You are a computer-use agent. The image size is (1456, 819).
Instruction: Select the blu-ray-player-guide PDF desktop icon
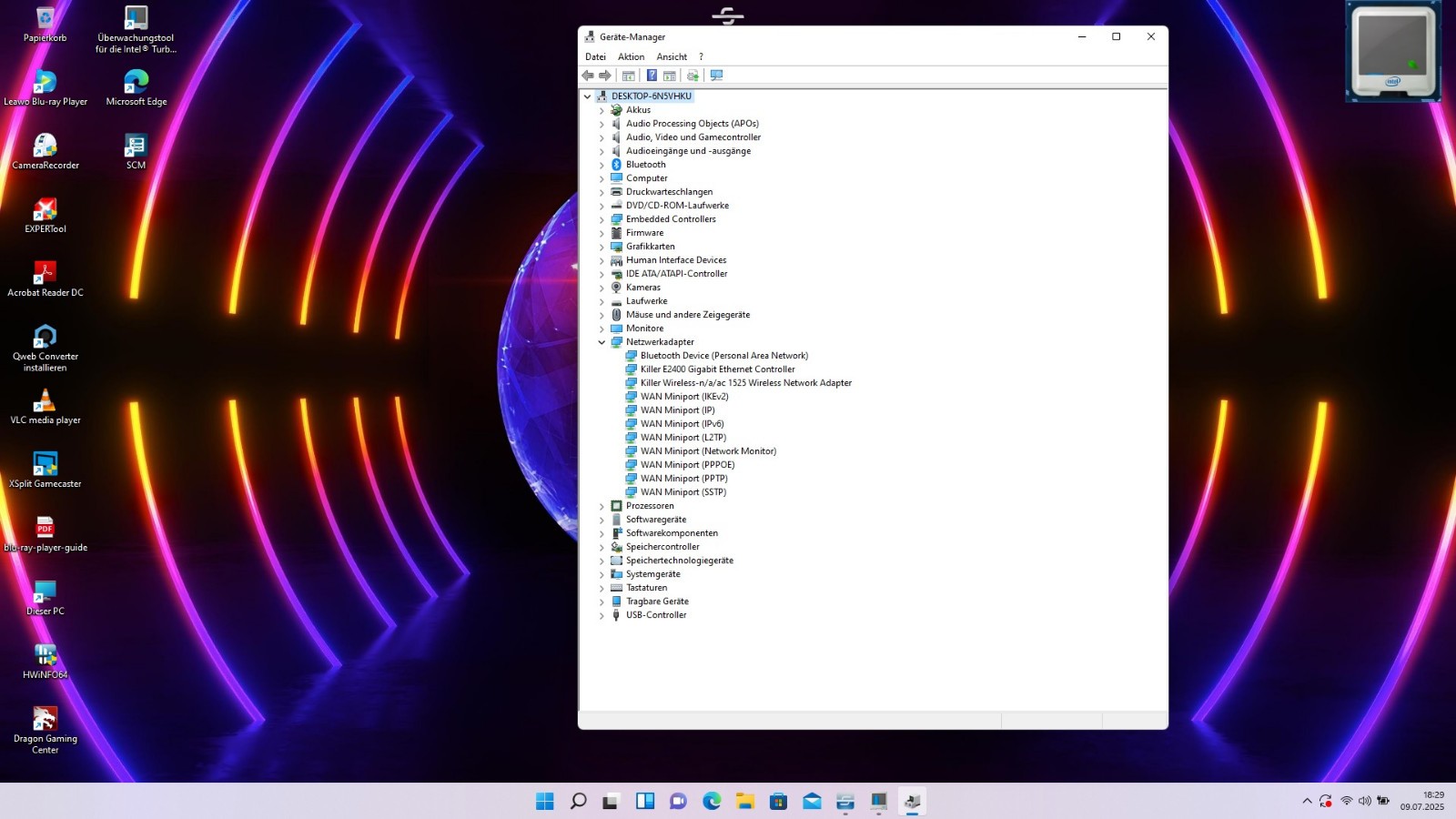45,534
